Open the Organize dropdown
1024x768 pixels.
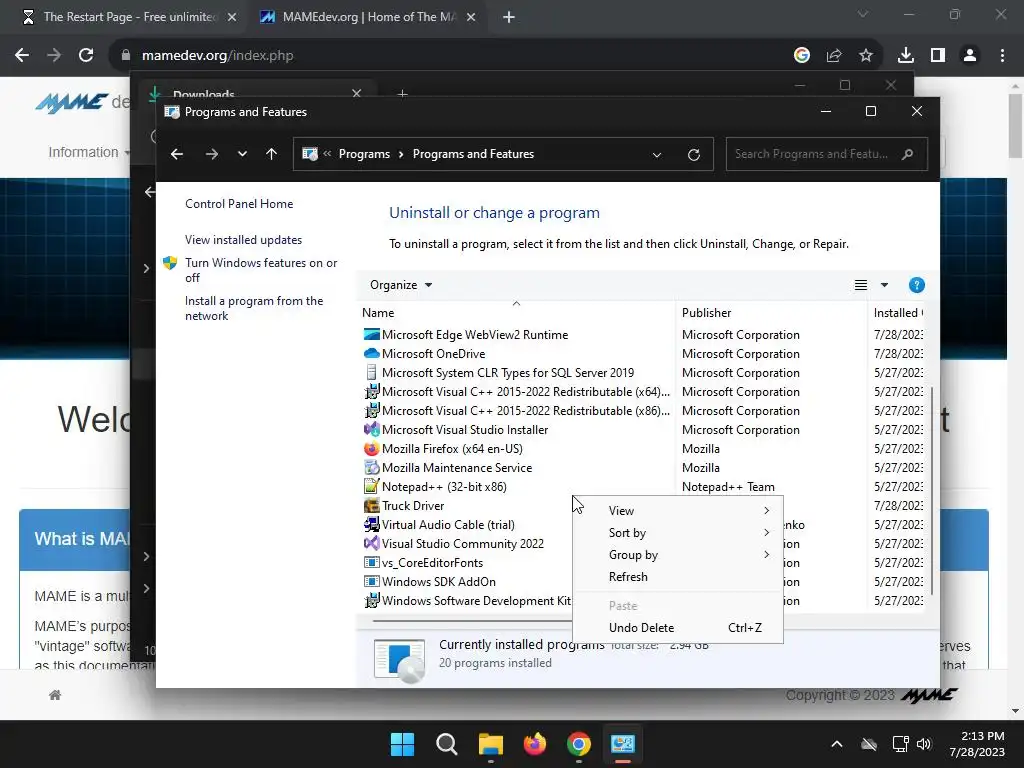click(400, 285)
